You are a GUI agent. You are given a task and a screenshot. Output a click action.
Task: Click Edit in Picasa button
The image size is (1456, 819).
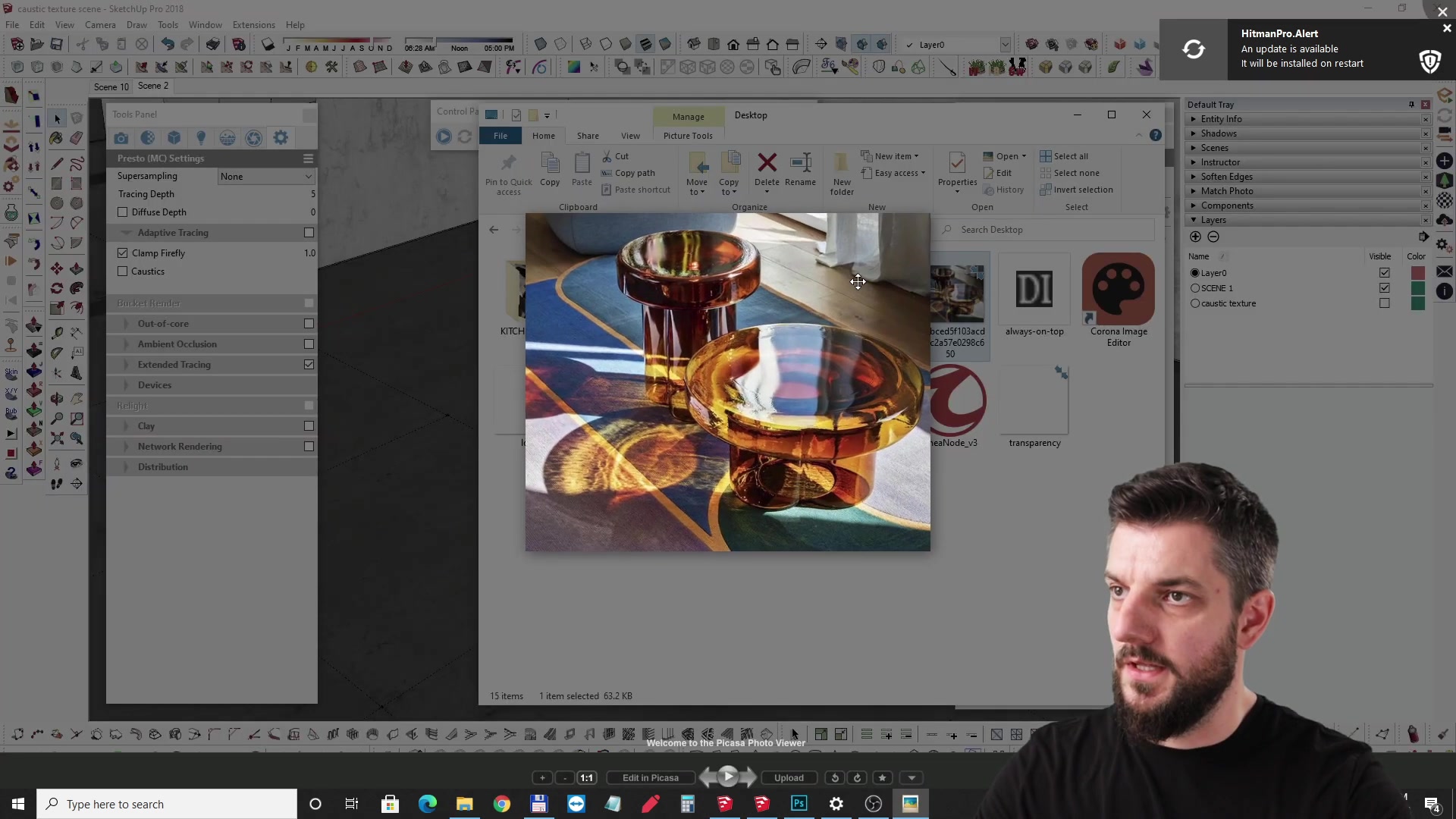tap(650, 777)
